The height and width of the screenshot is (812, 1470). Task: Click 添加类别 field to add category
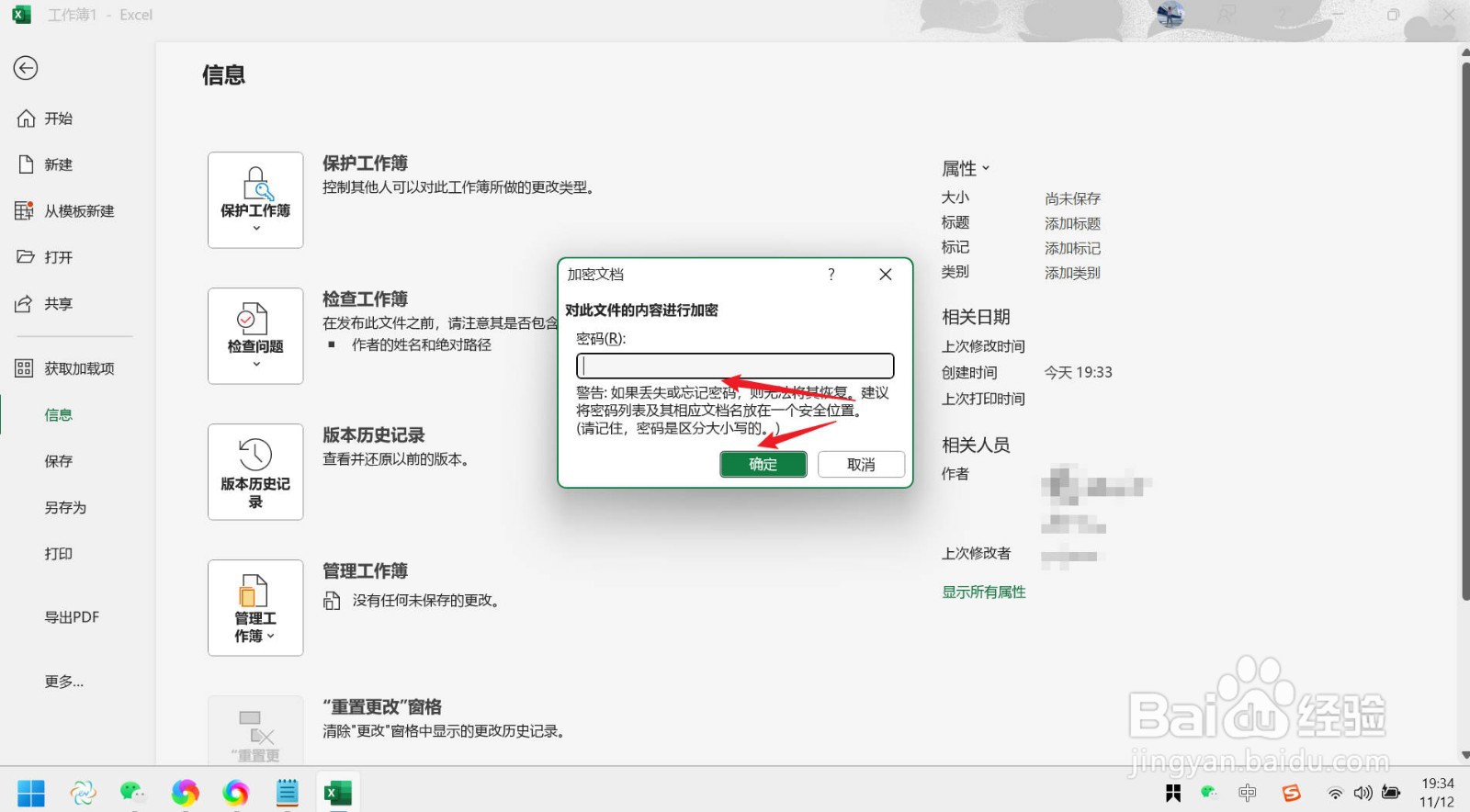1072,273
